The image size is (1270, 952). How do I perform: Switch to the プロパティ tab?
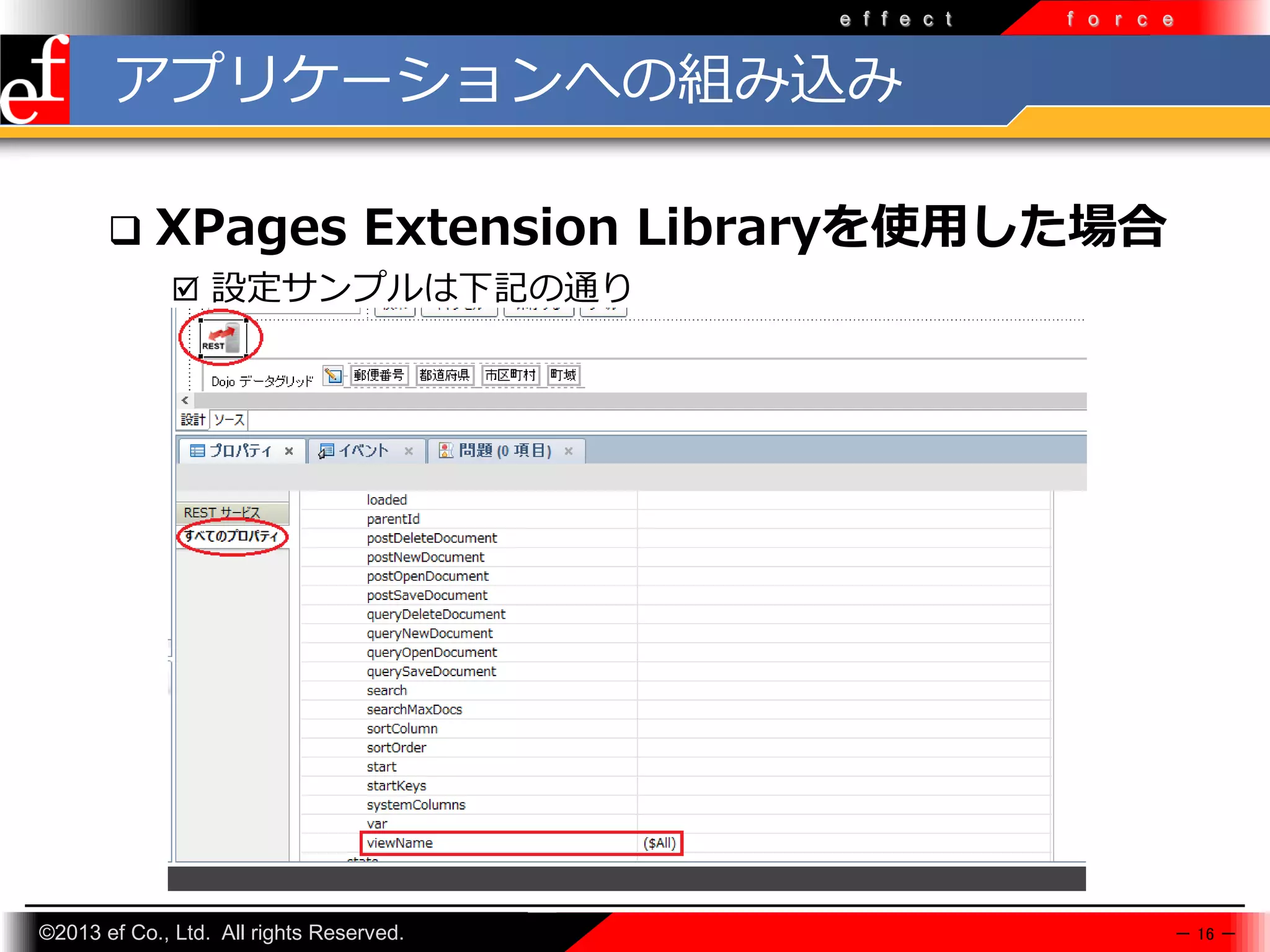coord(242,451)
